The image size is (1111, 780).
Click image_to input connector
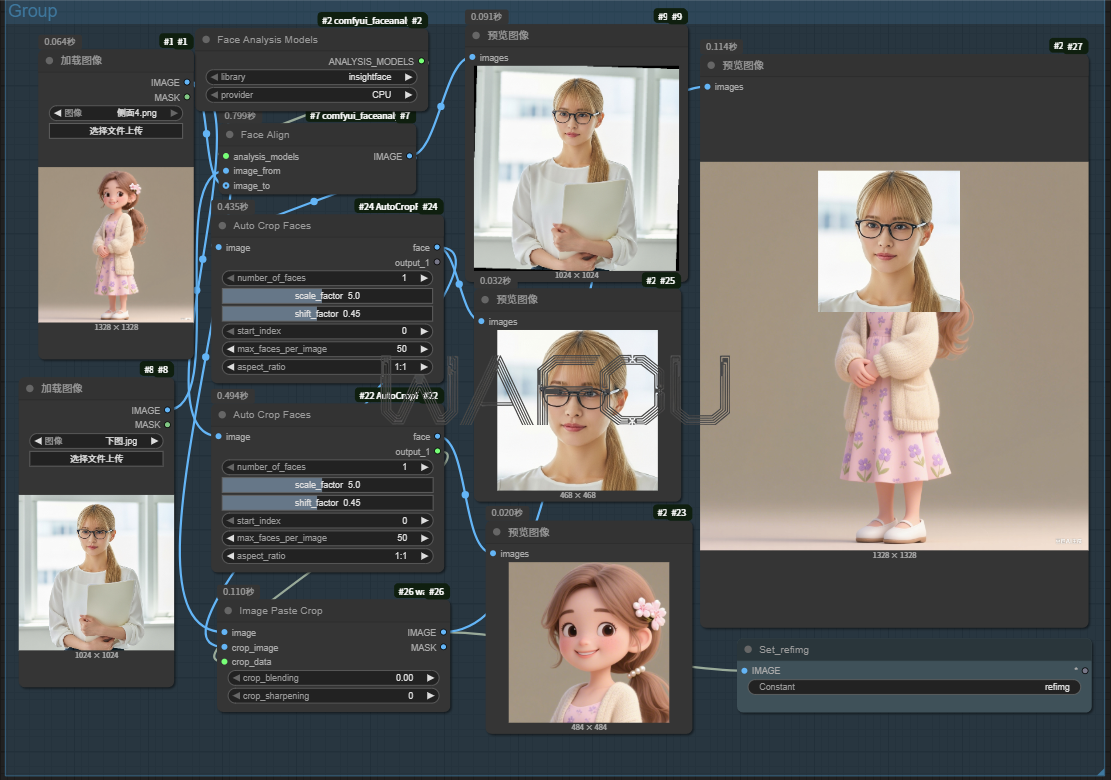point(226,186)
